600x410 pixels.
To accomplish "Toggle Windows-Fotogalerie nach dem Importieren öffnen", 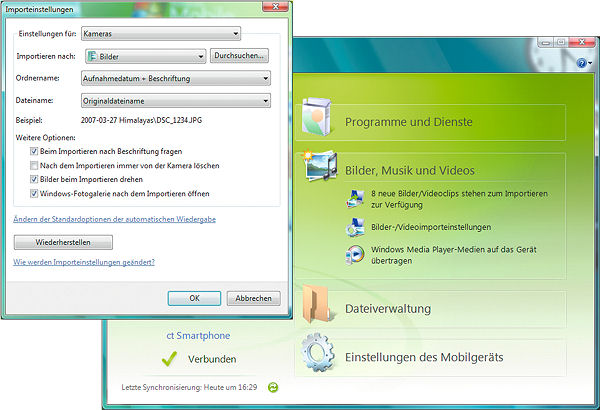I will (34, 193).
